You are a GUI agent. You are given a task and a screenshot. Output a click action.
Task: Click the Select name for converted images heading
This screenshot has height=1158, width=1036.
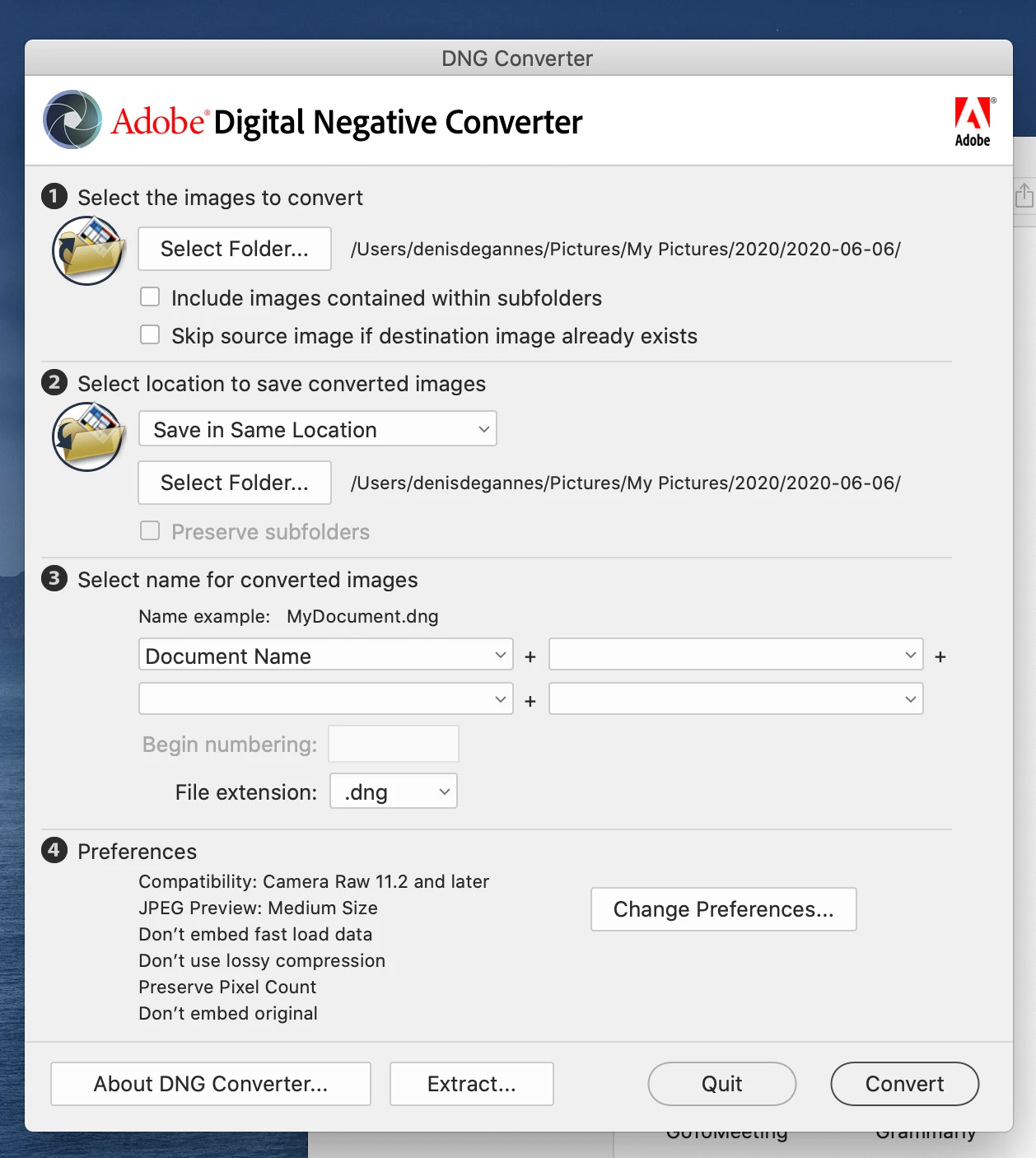point(248,580)
